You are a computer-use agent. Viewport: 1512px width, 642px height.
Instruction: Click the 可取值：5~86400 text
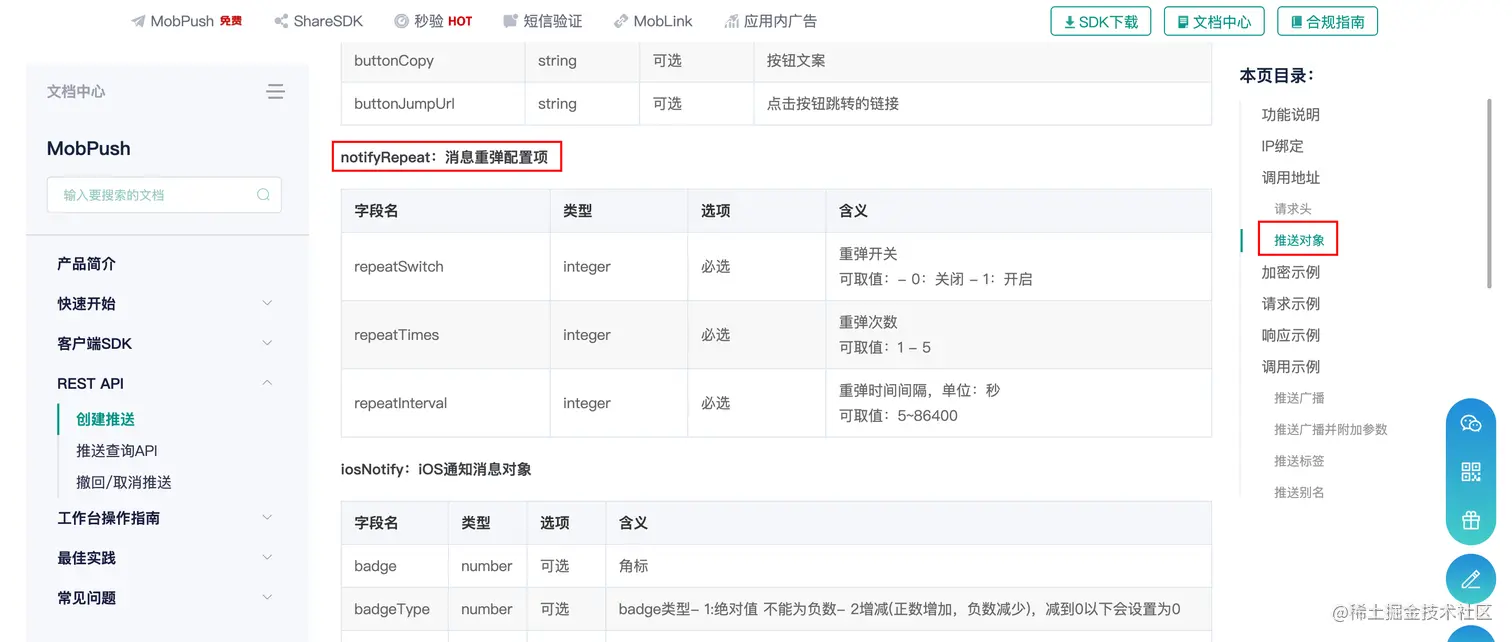point(898,416)
